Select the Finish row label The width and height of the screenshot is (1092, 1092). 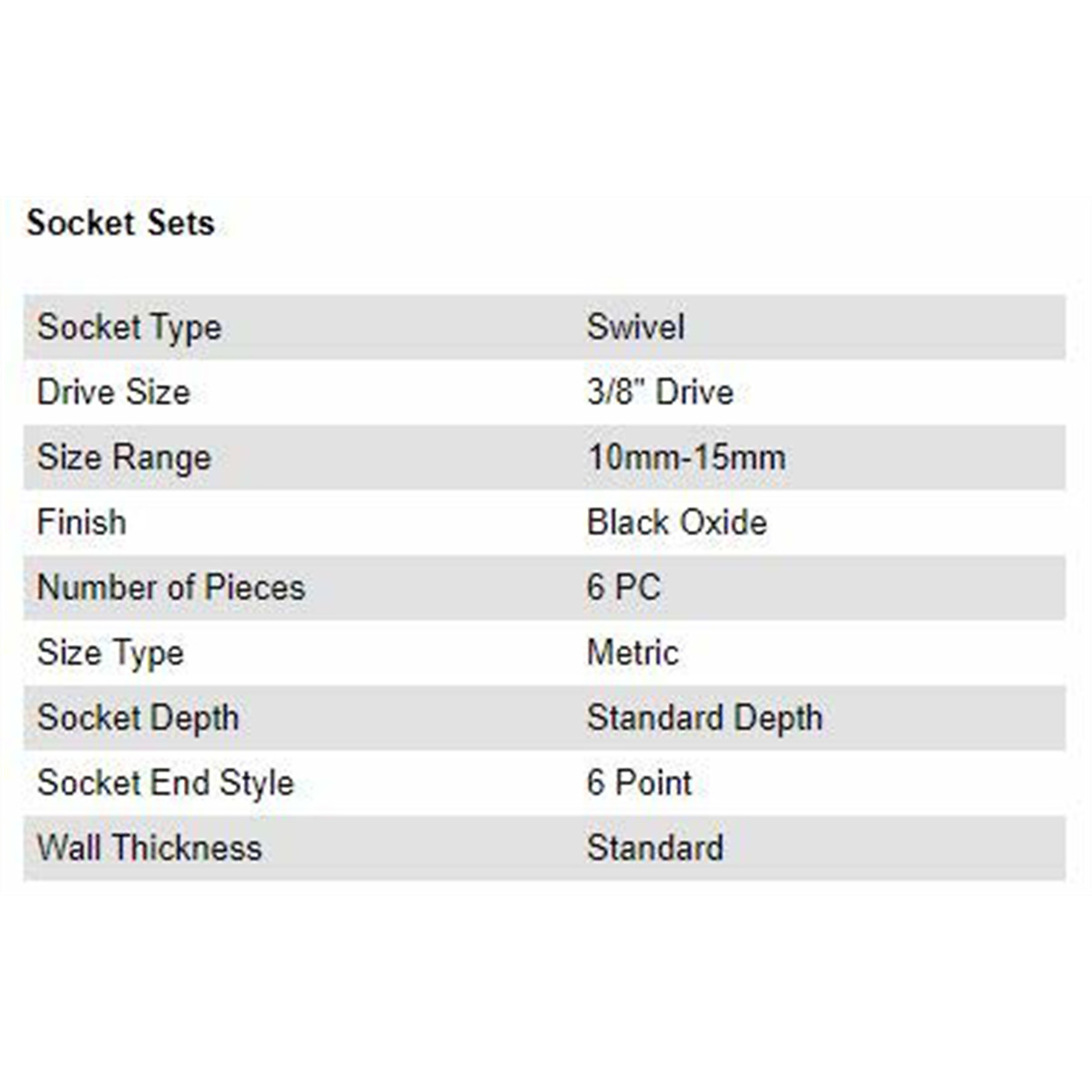click(x=81, y=523)
